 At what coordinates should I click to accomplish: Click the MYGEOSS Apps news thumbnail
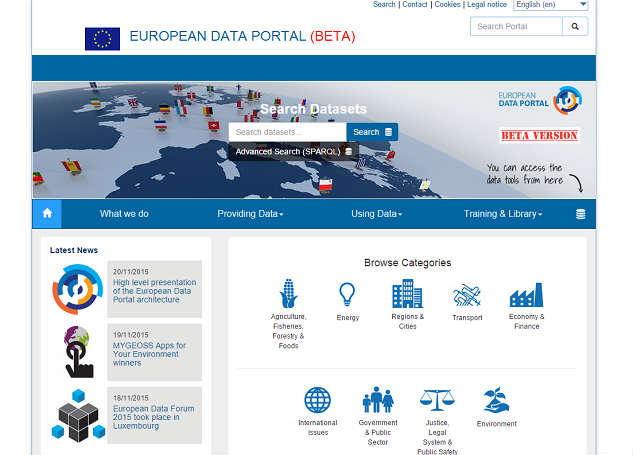tap(78, 352)
